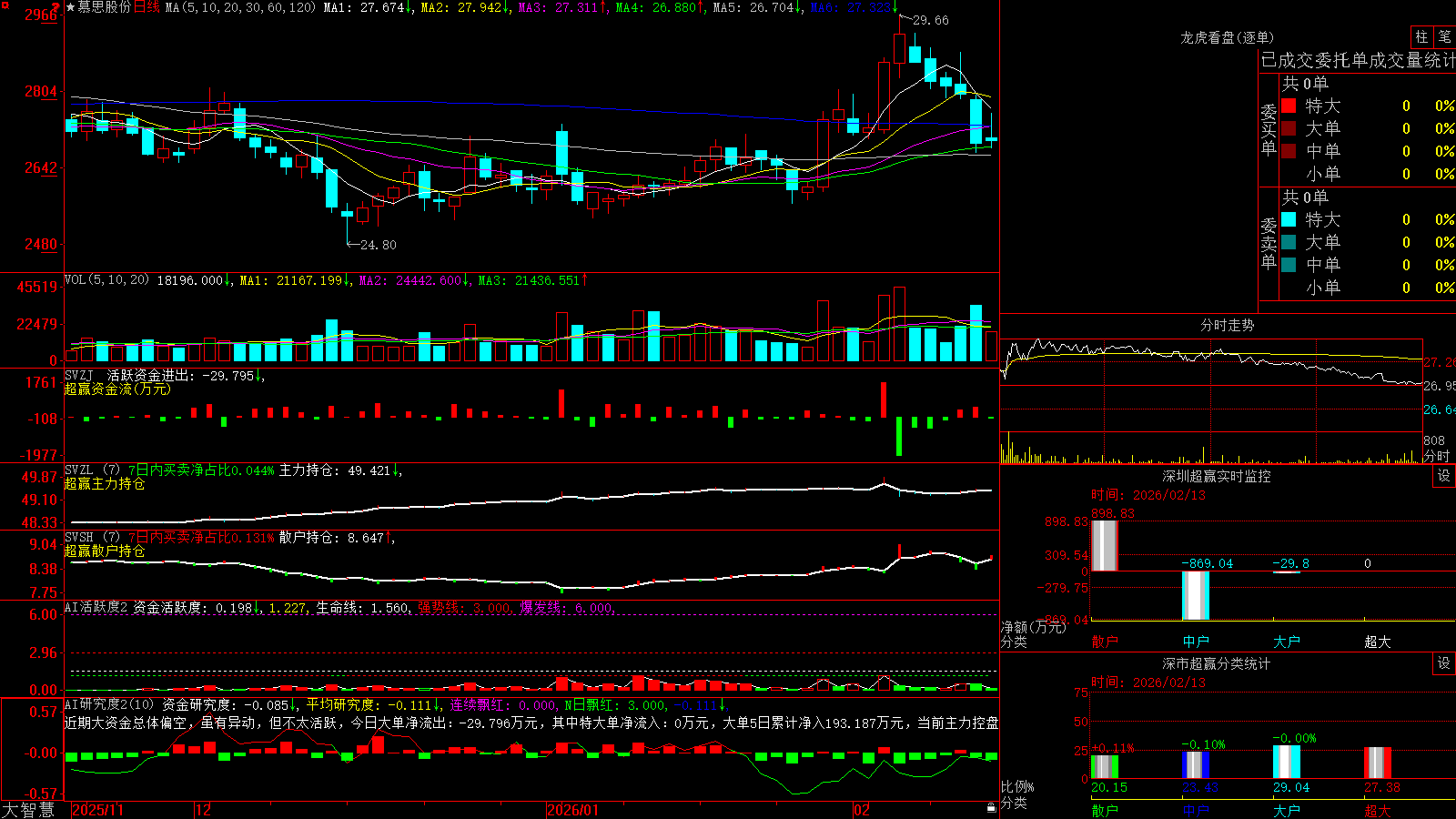
Task: Click the 2804 price axis label
Action: [x=40, y=91]
